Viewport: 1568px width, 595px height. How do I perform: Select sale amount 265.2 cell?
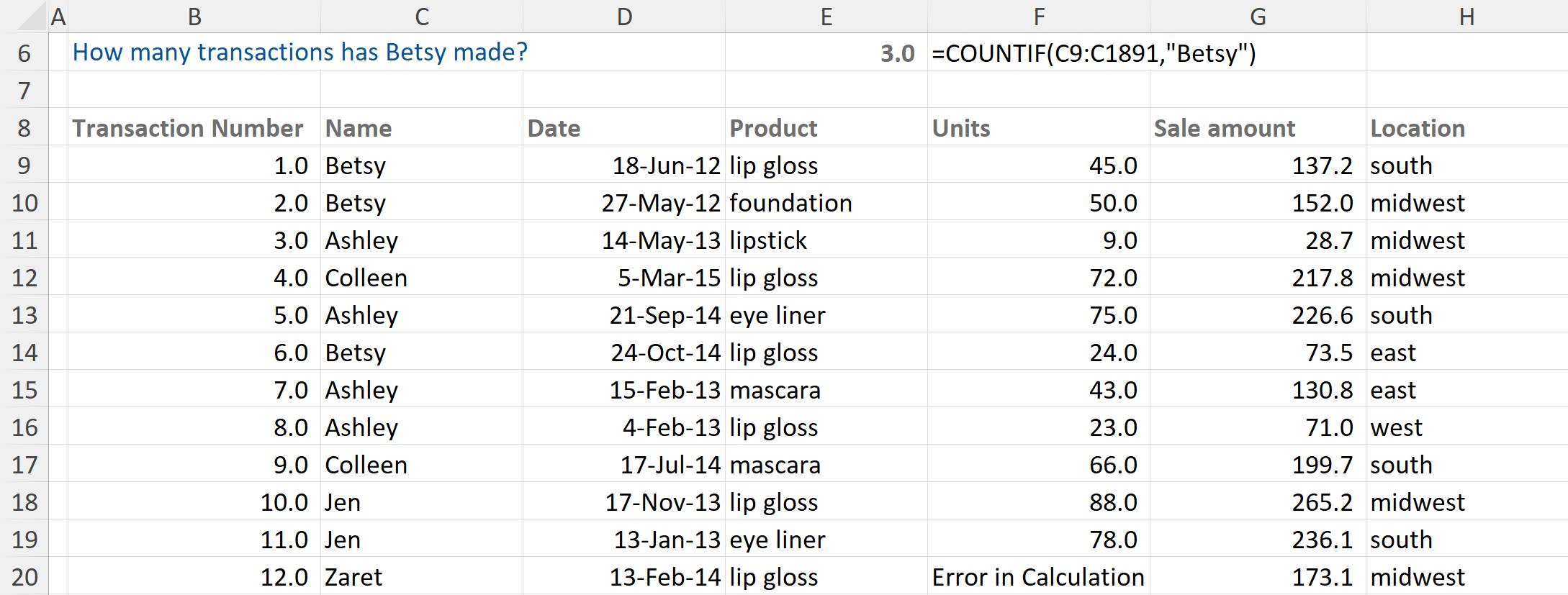1257,502
